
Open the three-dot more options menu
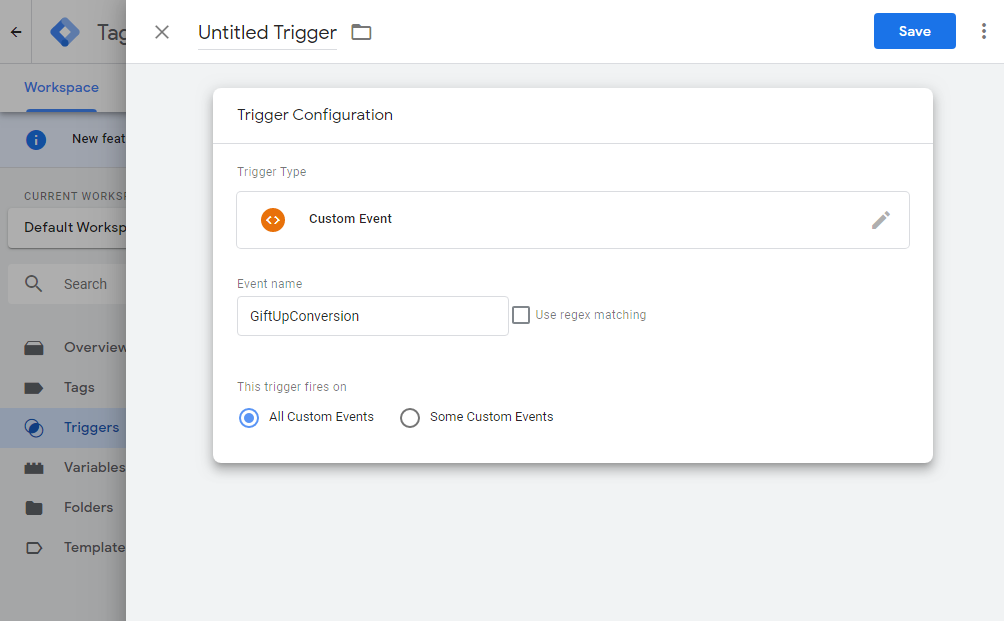coord(984,31)
